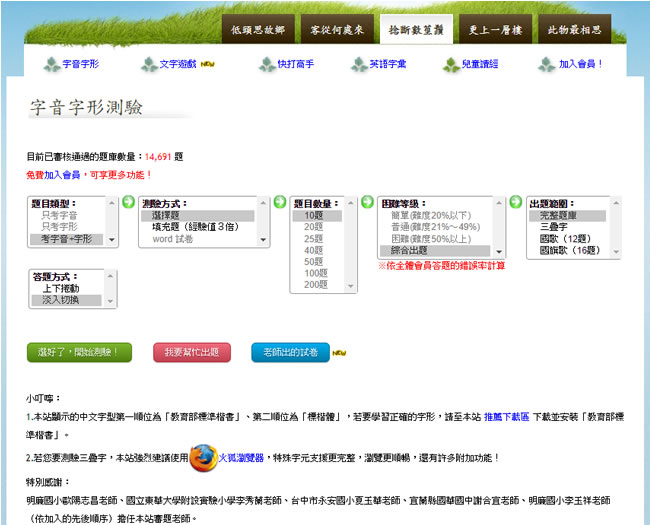Click the leaf icon beside 快打高手
This screenshot has height=525, width=650.
[266, 64]
